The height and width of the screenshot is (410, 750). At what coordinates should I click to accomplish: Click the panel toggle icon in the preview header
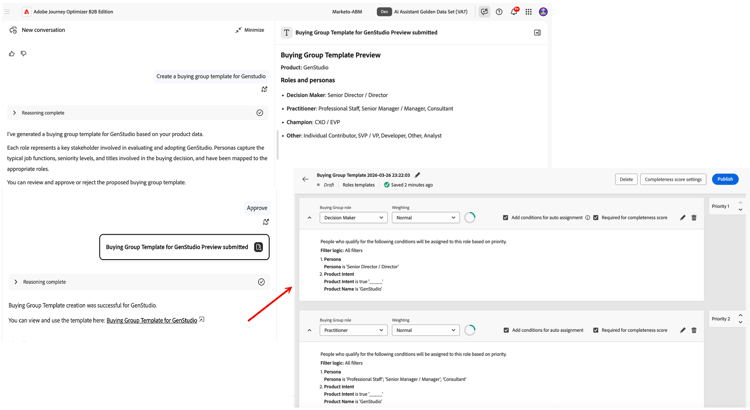tap(537, 33)
